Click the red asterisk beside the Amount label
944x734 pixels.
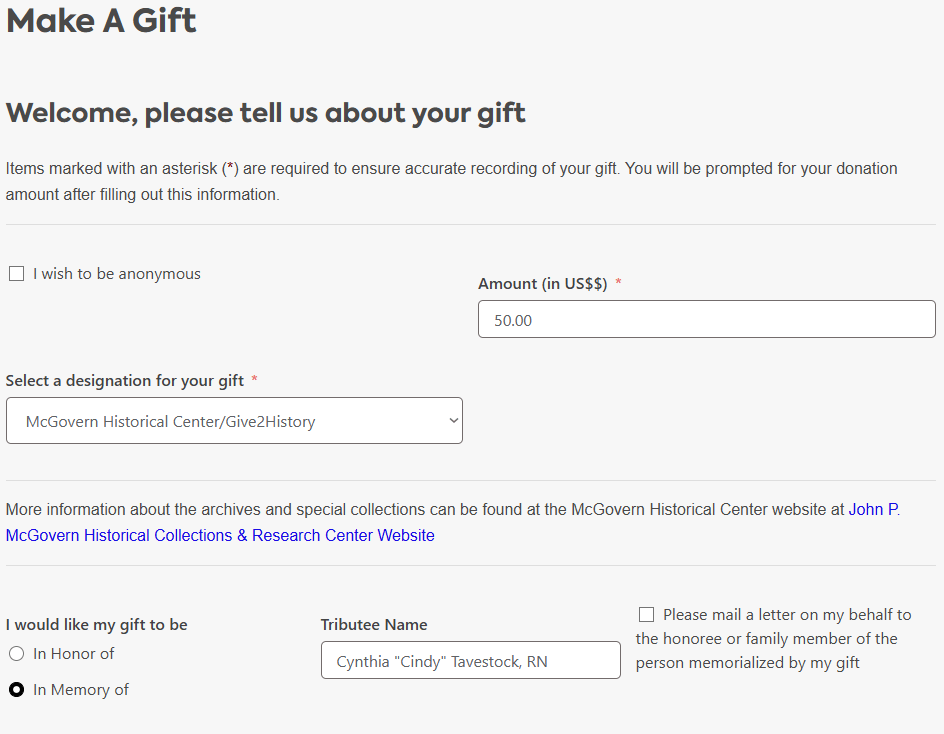[618, 284]
